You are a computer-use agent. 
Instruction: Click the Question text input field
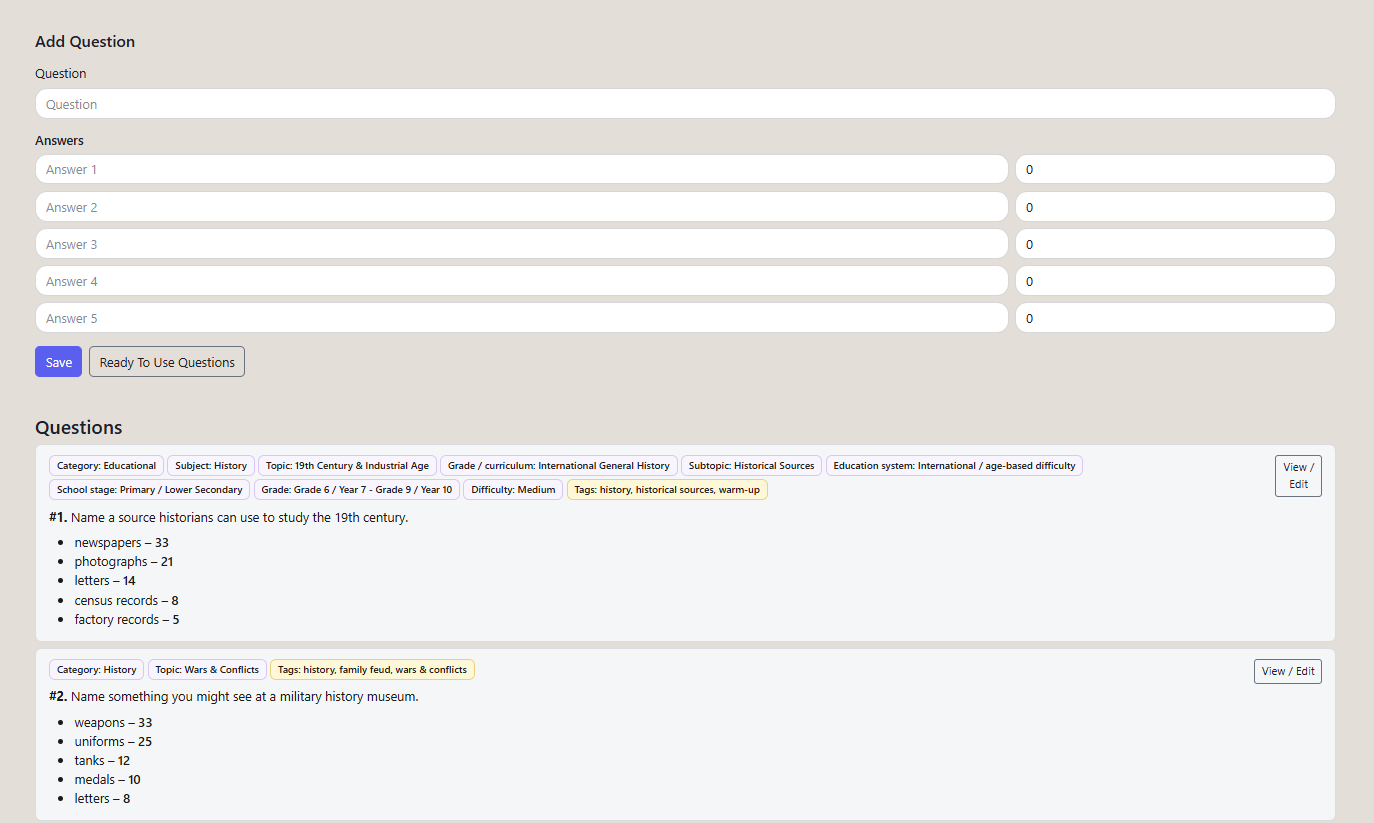pyautogui.click(x=685, y=104)
